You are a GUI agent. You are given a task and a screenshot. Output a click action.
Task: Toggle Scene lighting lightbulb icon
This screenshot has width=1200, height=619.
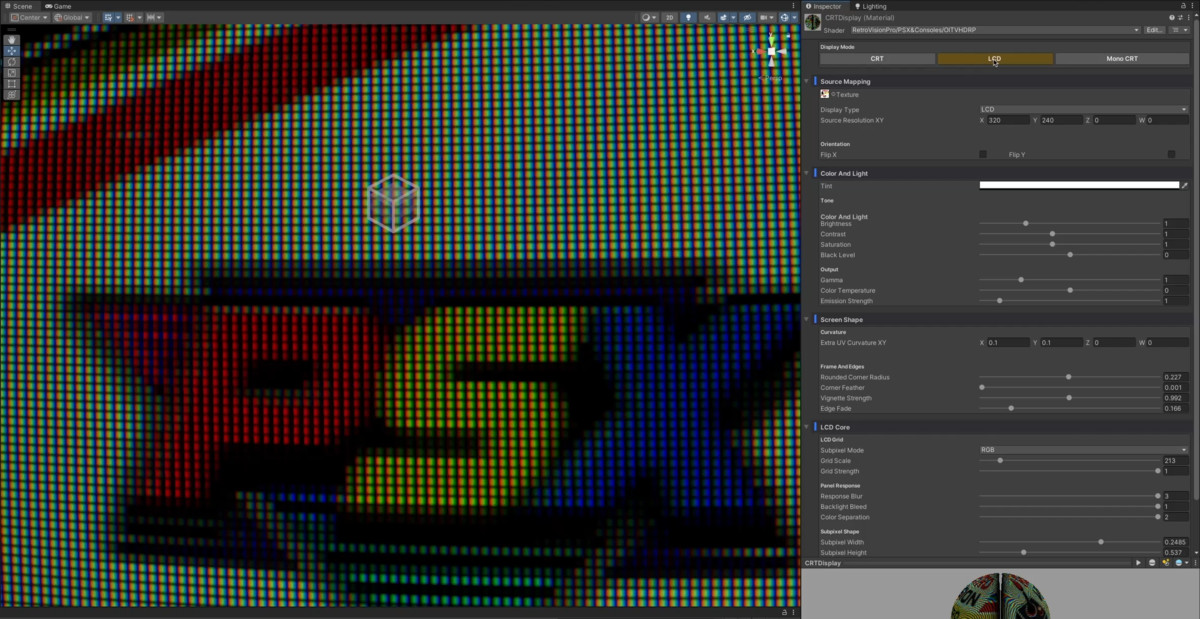coord(689,17)
